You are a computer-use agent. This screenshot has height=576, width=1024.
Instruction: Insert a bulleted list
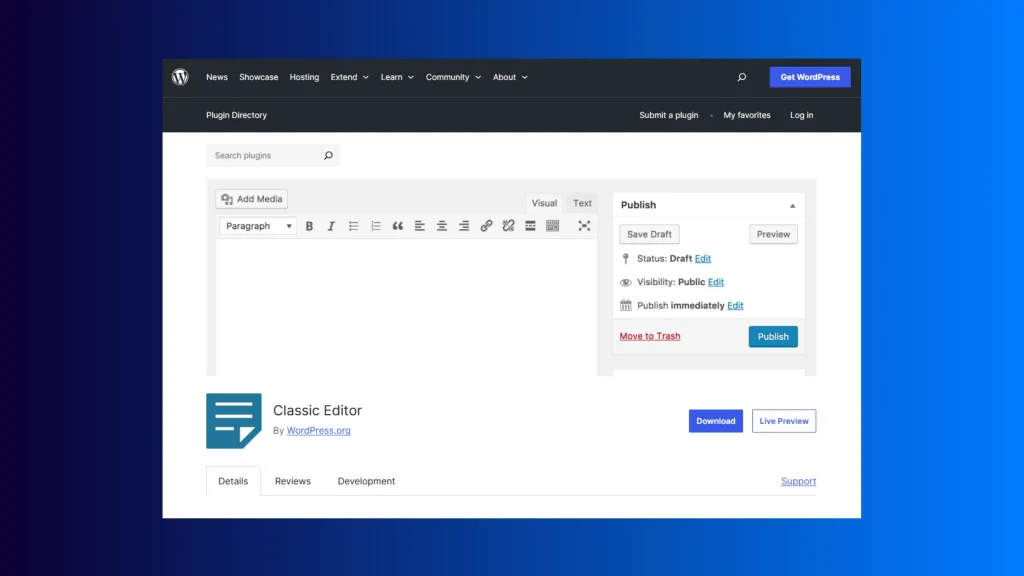[353, 226]
